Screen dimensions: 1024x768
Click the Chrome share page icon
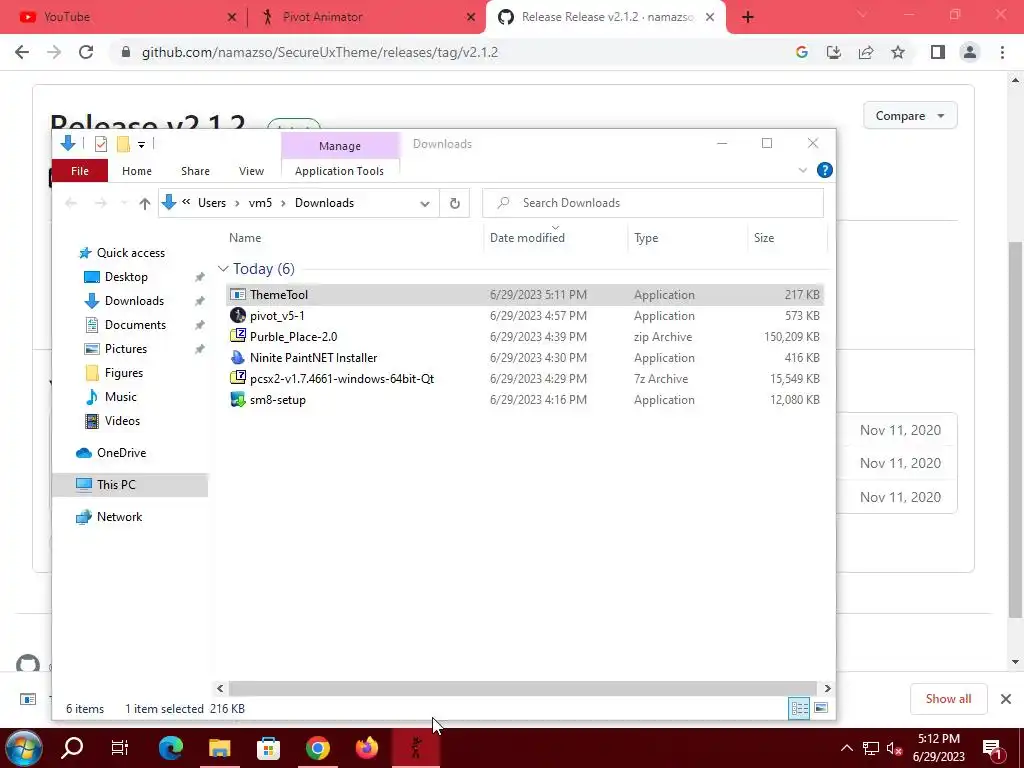(866, 52)
